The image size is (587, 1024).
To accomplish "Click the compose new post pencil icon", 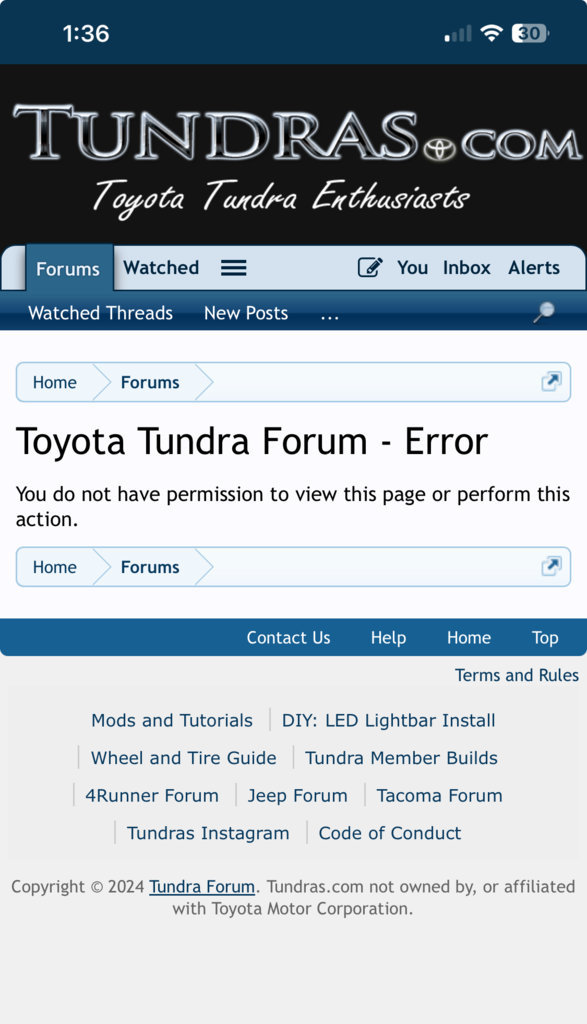I will (370, 267).
